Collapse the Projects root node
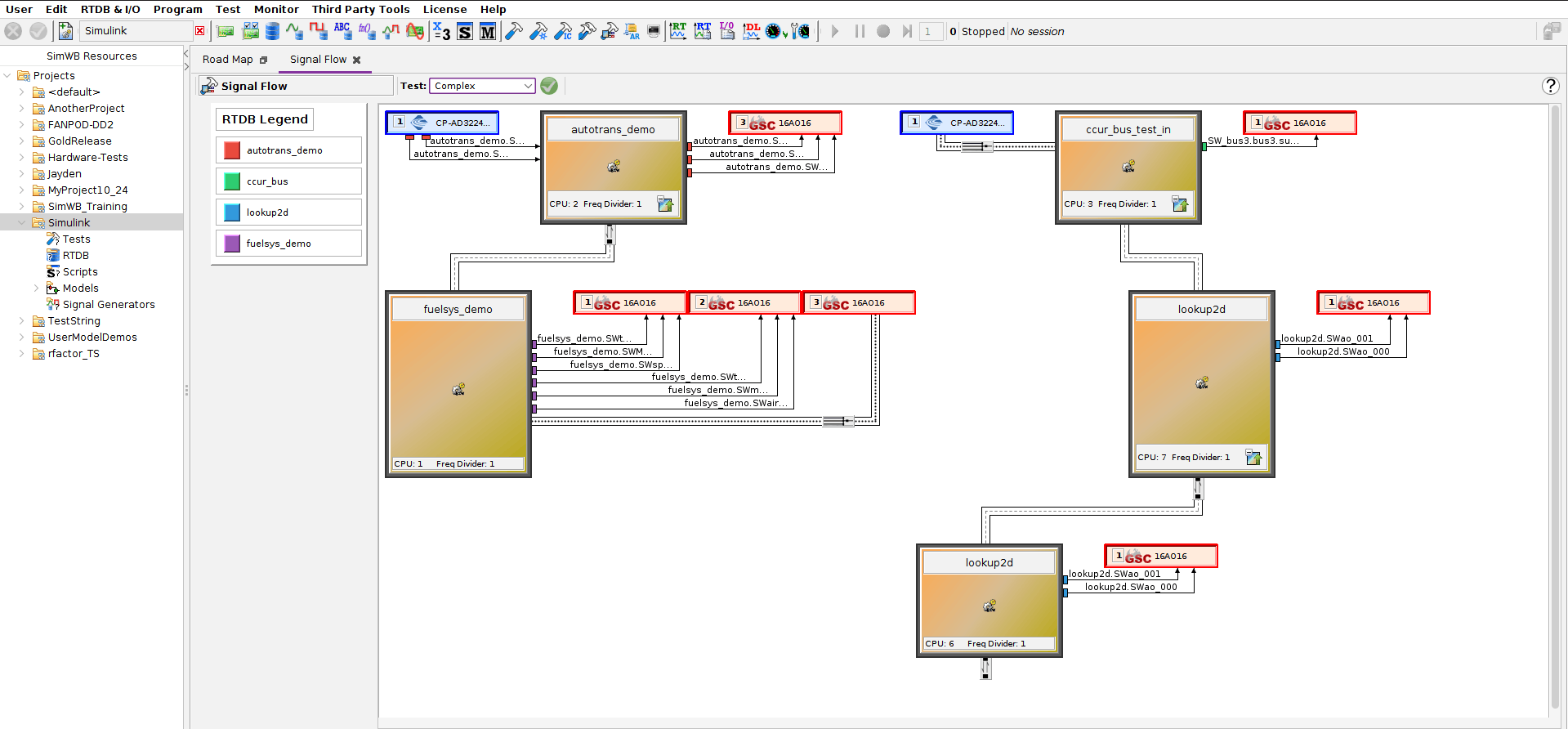 pos(7,76)
